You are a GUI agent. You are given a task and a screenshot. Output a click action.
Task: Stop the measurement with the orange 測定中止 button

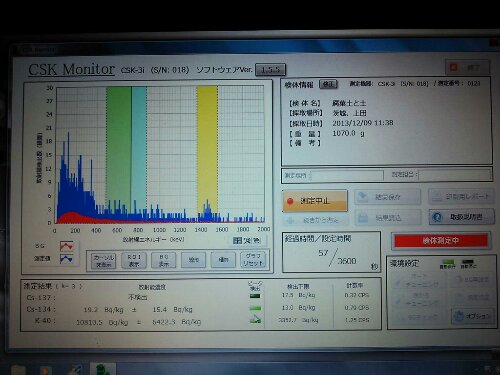[x=315, y=201]
